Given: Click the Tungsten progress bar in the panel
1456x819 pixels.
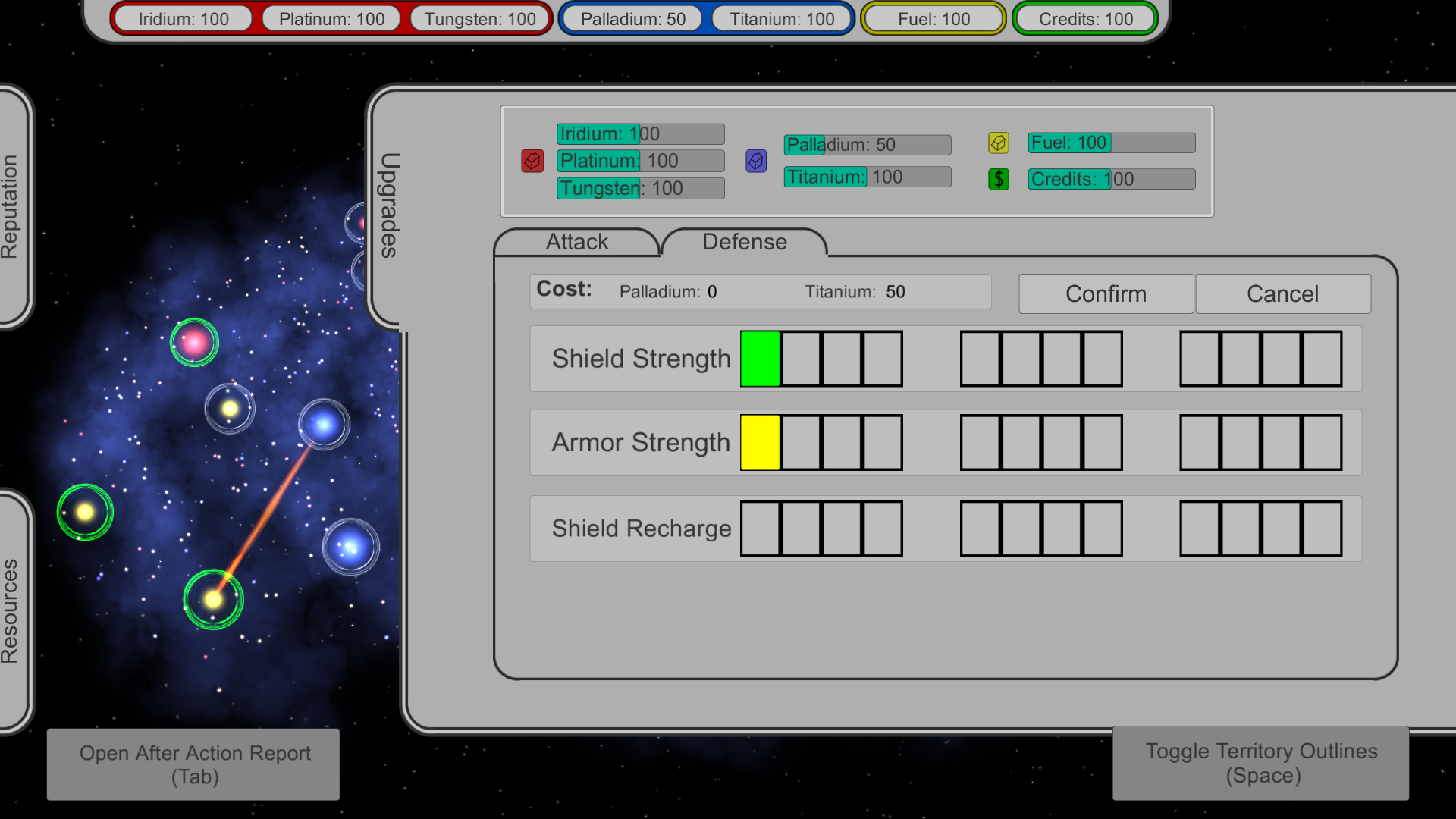Looking at the screenshot, I should coord(641,188).
